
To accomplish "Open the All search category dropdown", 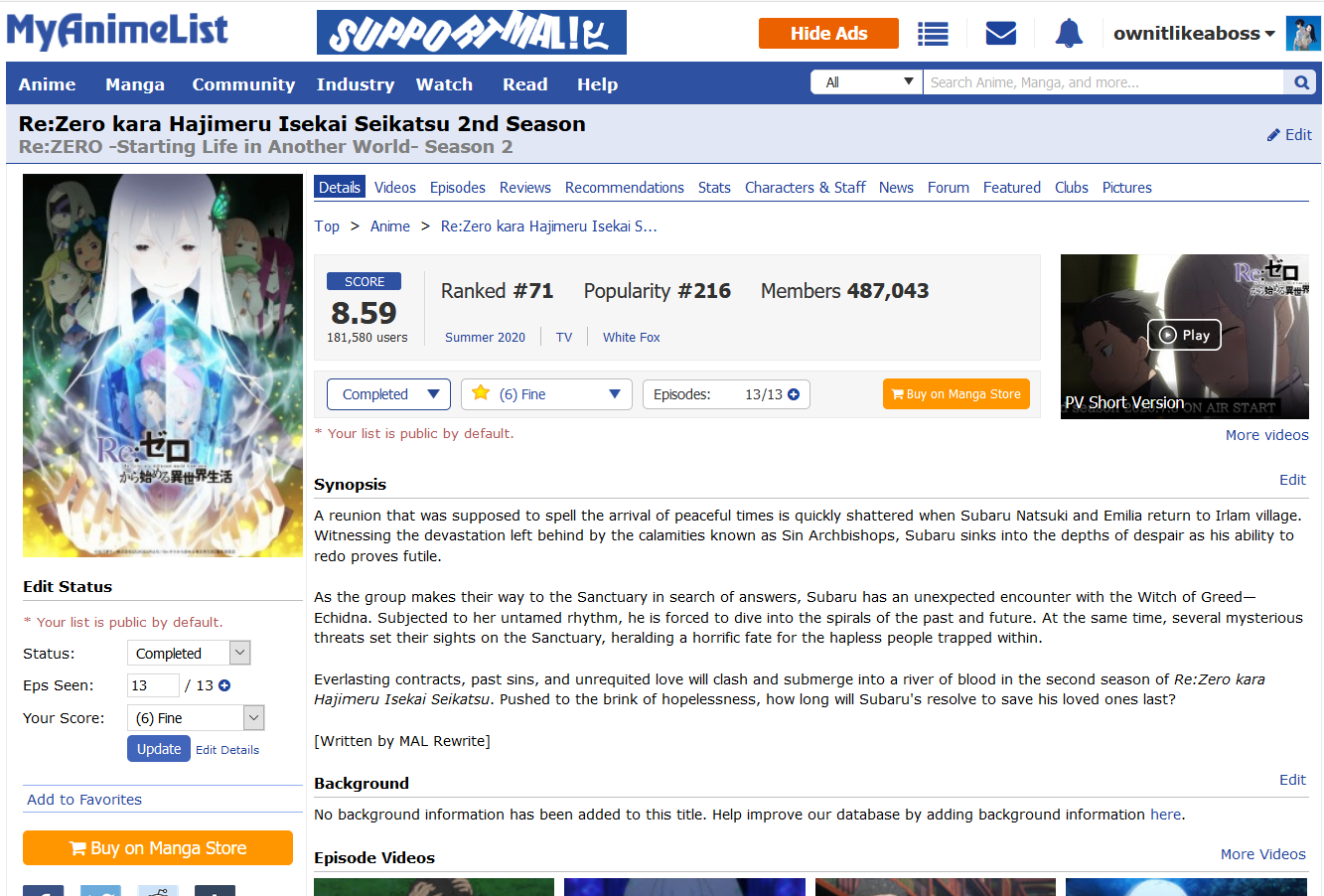I will 867,82.
